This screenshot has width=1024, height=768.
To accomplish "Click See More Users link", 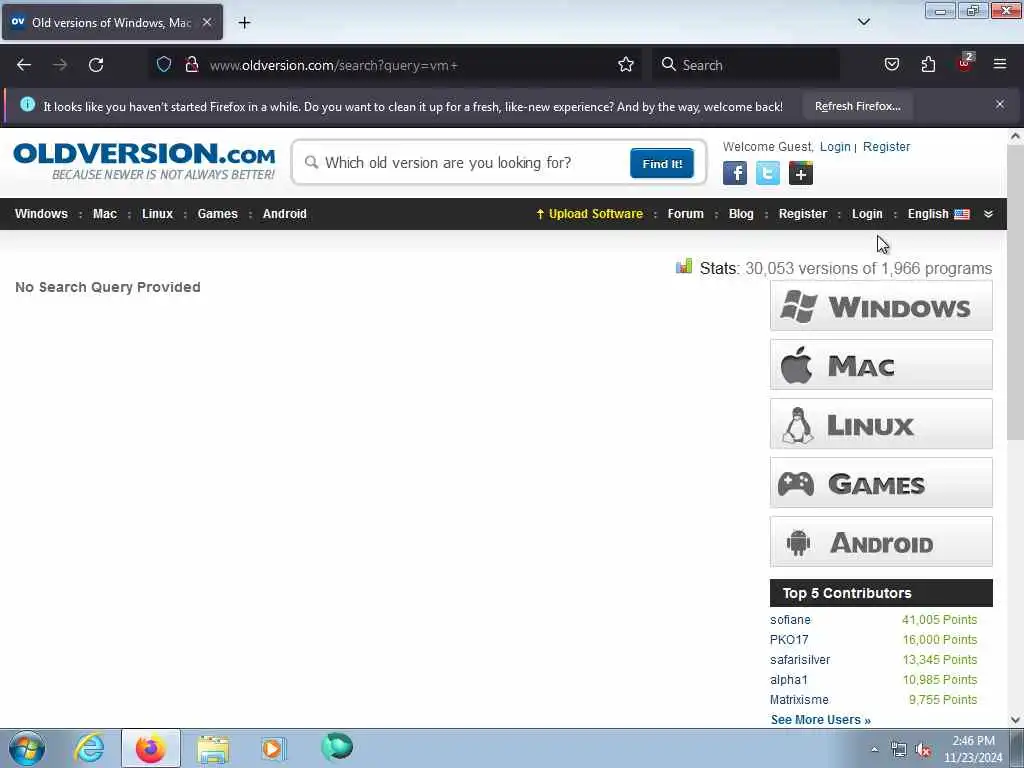I will click(820, 720).
